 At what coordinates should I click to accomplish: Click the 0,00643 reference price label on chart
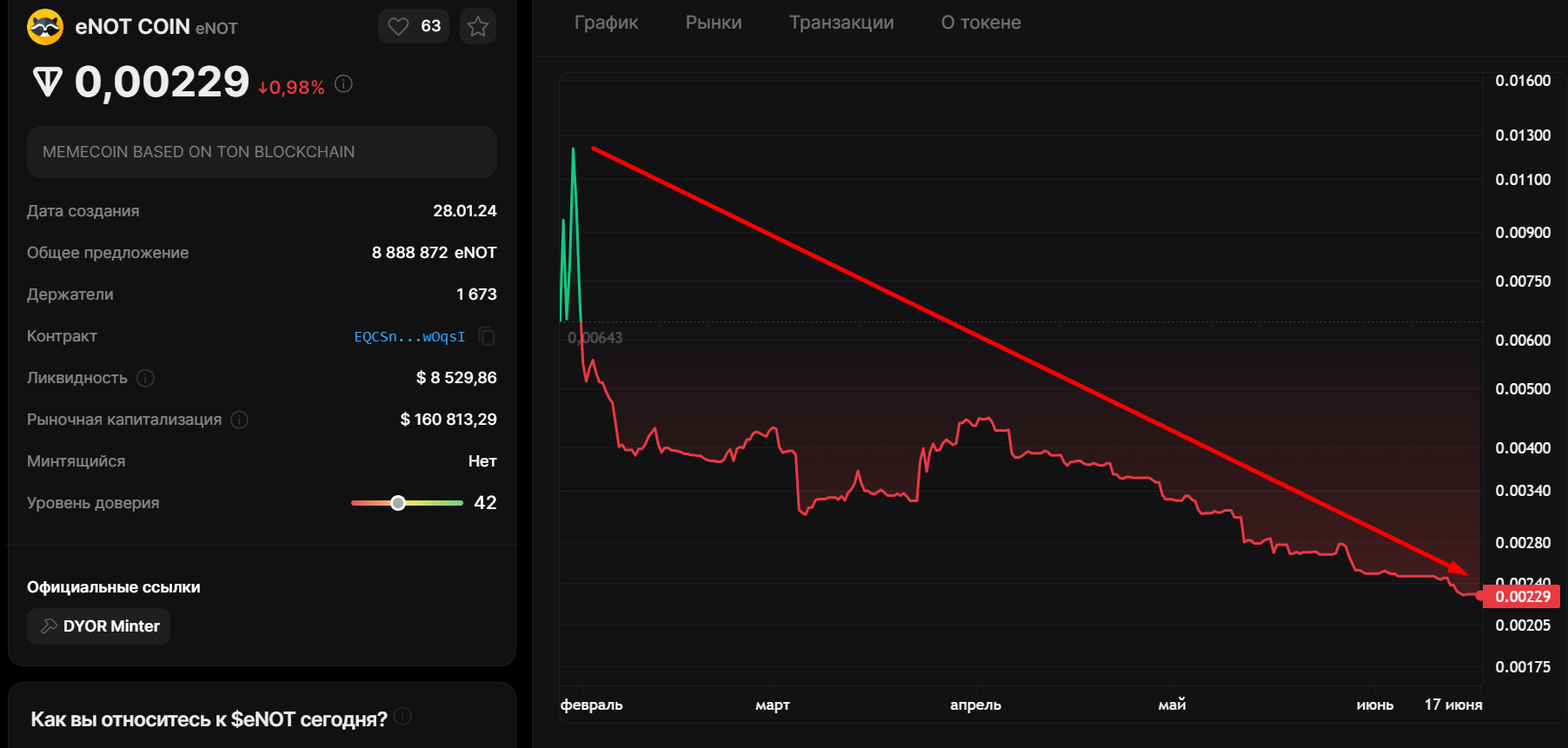pyautogui.click(x=595, y=337)
